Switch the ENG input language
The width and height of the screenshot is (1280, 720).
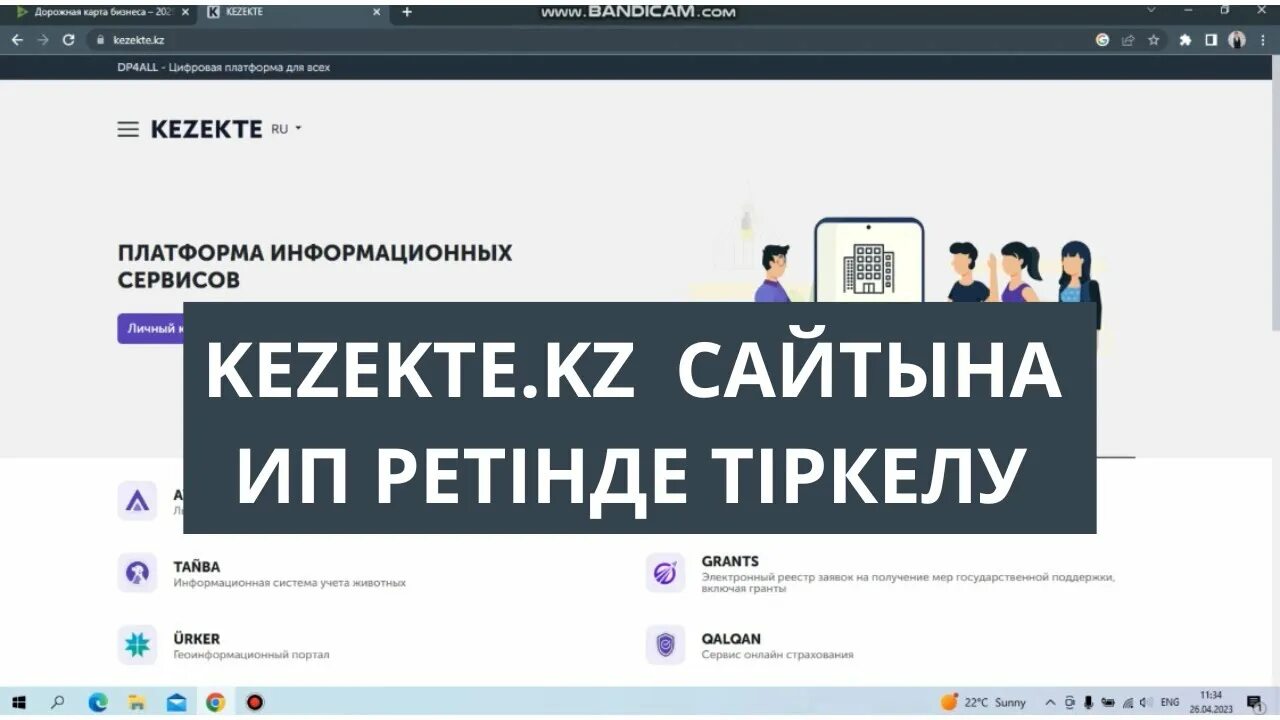pos(1170,702)
